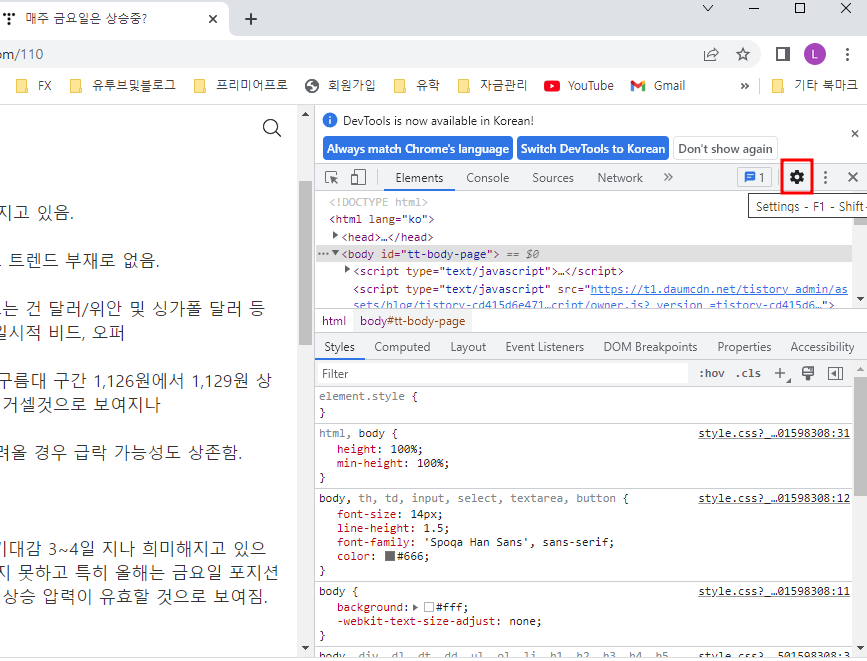The width and height of the screenshot is (867, 661).
Task: Toggle computed styles sidebar icon
Action: click(x=835, y=374)
